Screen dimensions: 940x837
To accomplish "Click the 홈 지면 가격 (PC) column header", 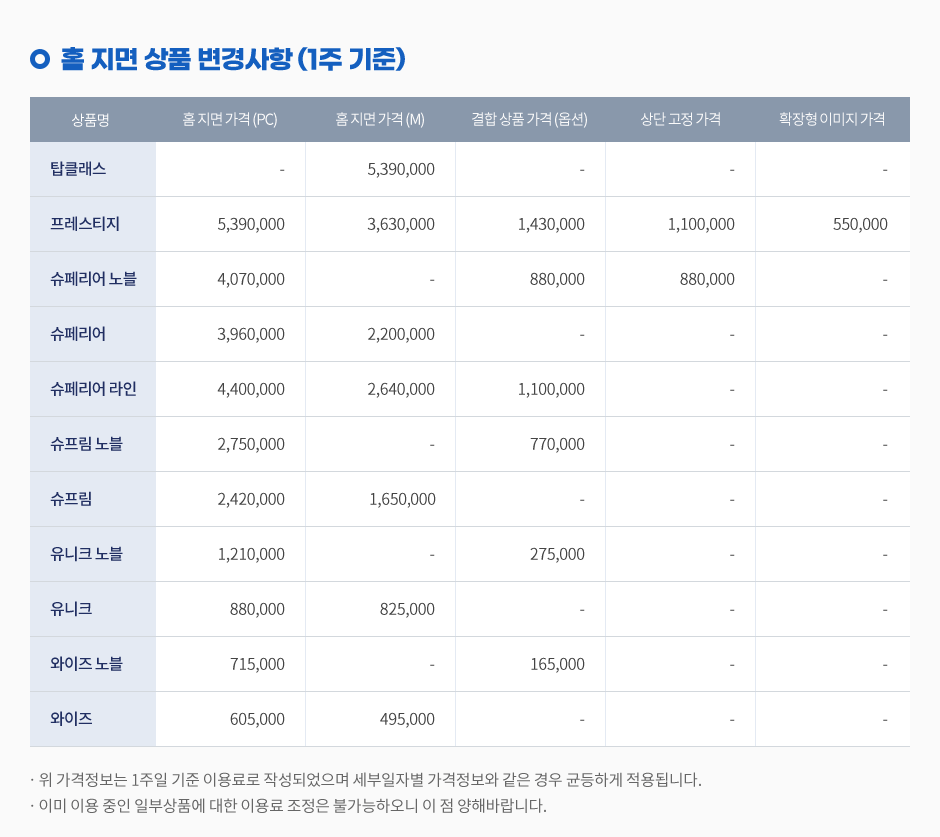I will [x=230, y=119].
